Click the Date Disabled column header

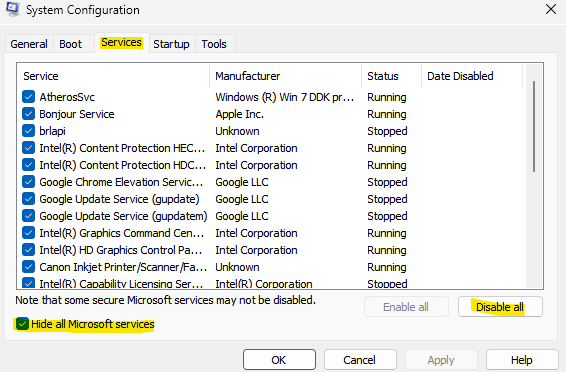coord(472,76)
